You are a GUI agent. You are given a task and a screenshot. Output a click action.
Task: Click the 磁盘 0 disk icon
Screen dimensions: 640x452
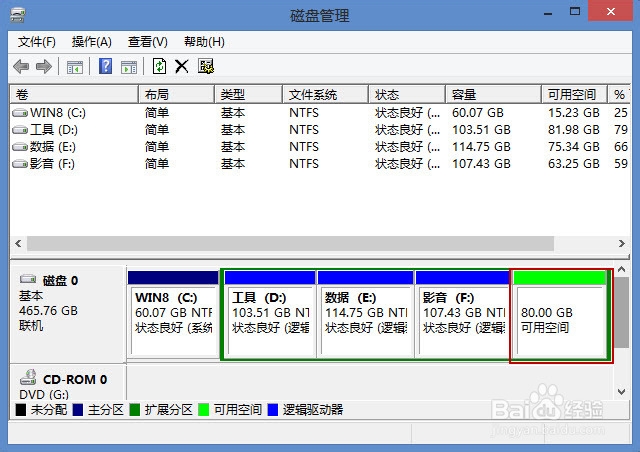(x=28, y=279)
